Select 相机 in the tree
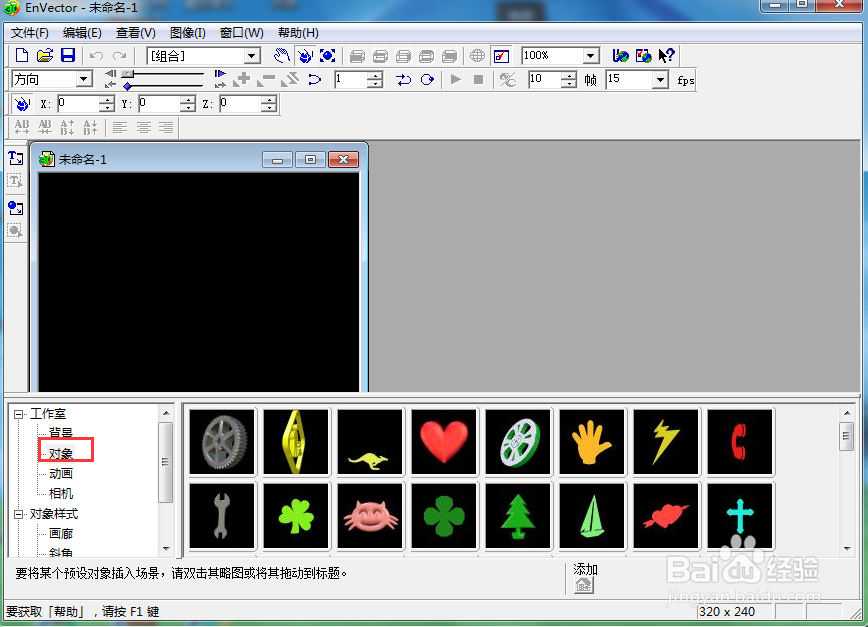This screenshot has width=868, height=627. tap(61, 493)
